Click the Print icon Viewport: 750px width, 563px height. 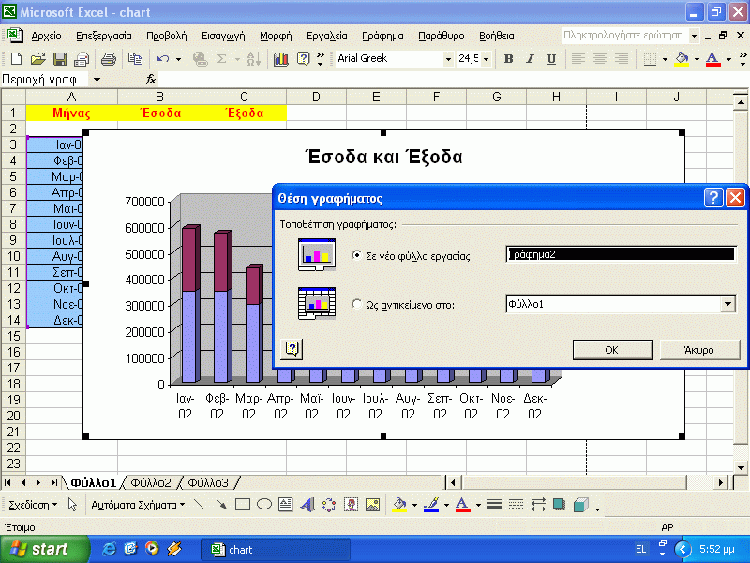pyautogui.click(x=108, y=59)
